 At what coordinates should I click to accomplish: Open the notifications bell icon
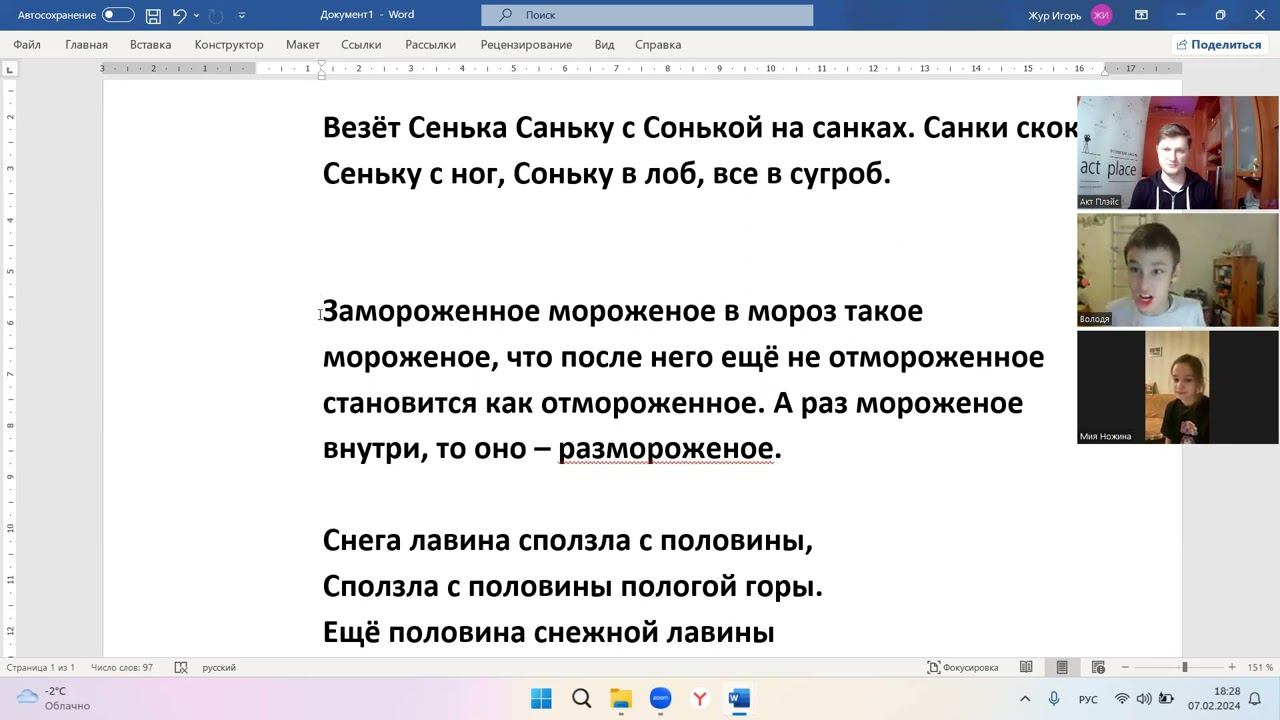point(1255,699)
